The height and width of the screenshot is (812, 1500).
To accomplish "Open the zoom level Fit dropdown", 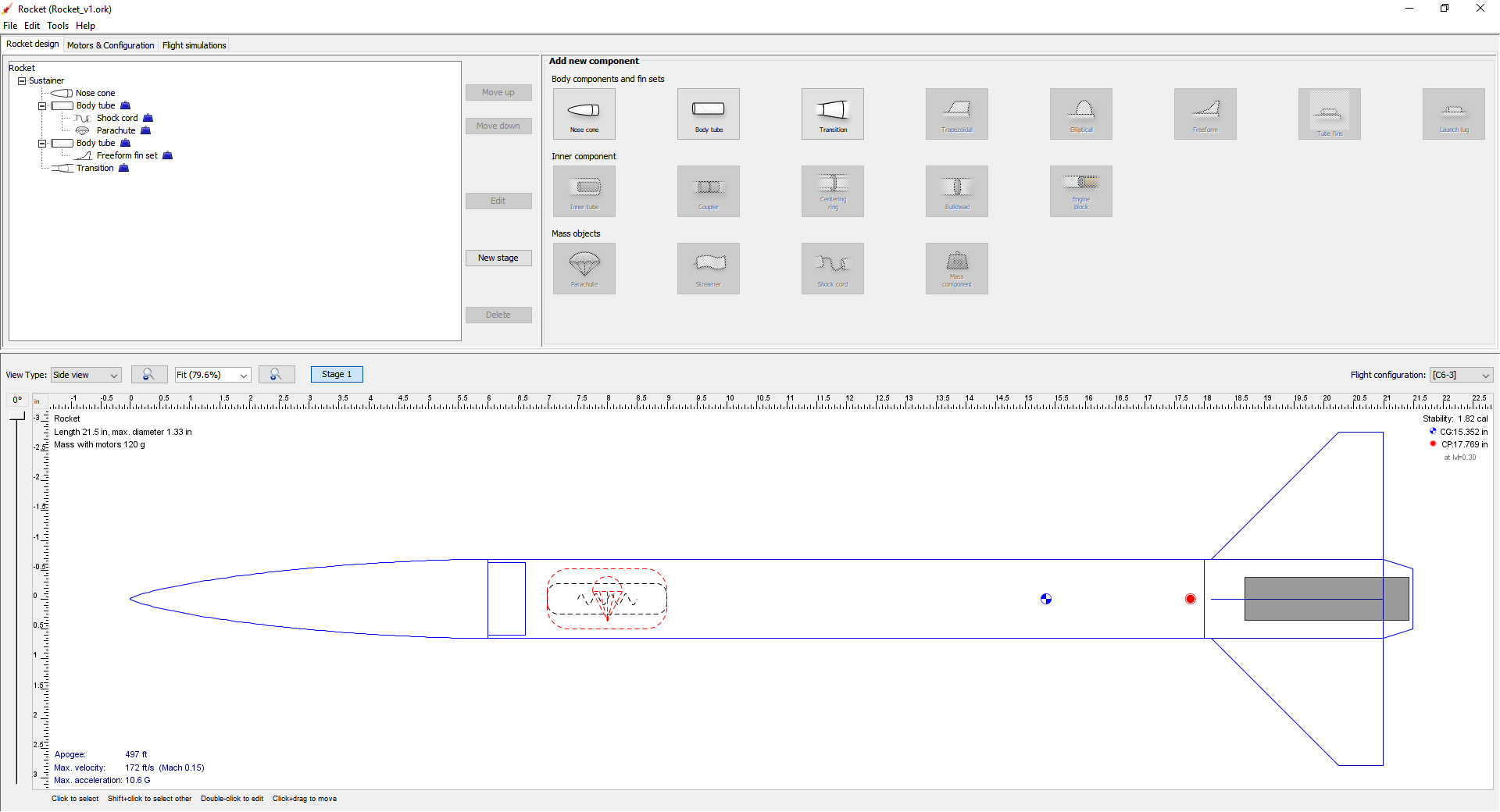I will point(212,376).
